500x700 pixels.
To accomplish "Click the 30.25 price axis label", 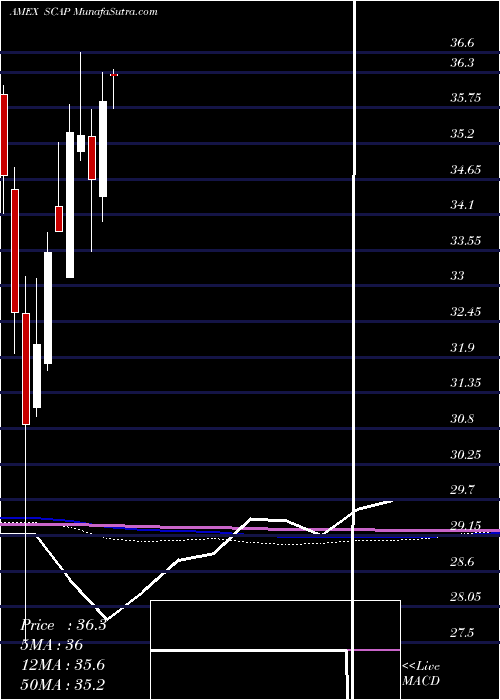I will (466, 454).
